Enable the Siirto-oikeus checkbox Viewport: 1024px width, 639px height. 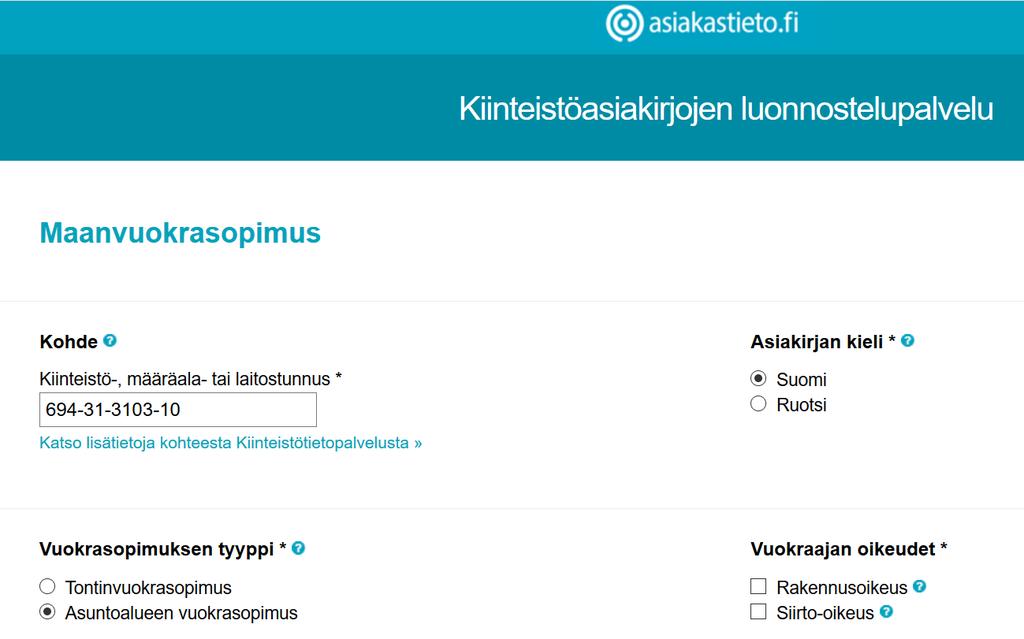(758, 612)
